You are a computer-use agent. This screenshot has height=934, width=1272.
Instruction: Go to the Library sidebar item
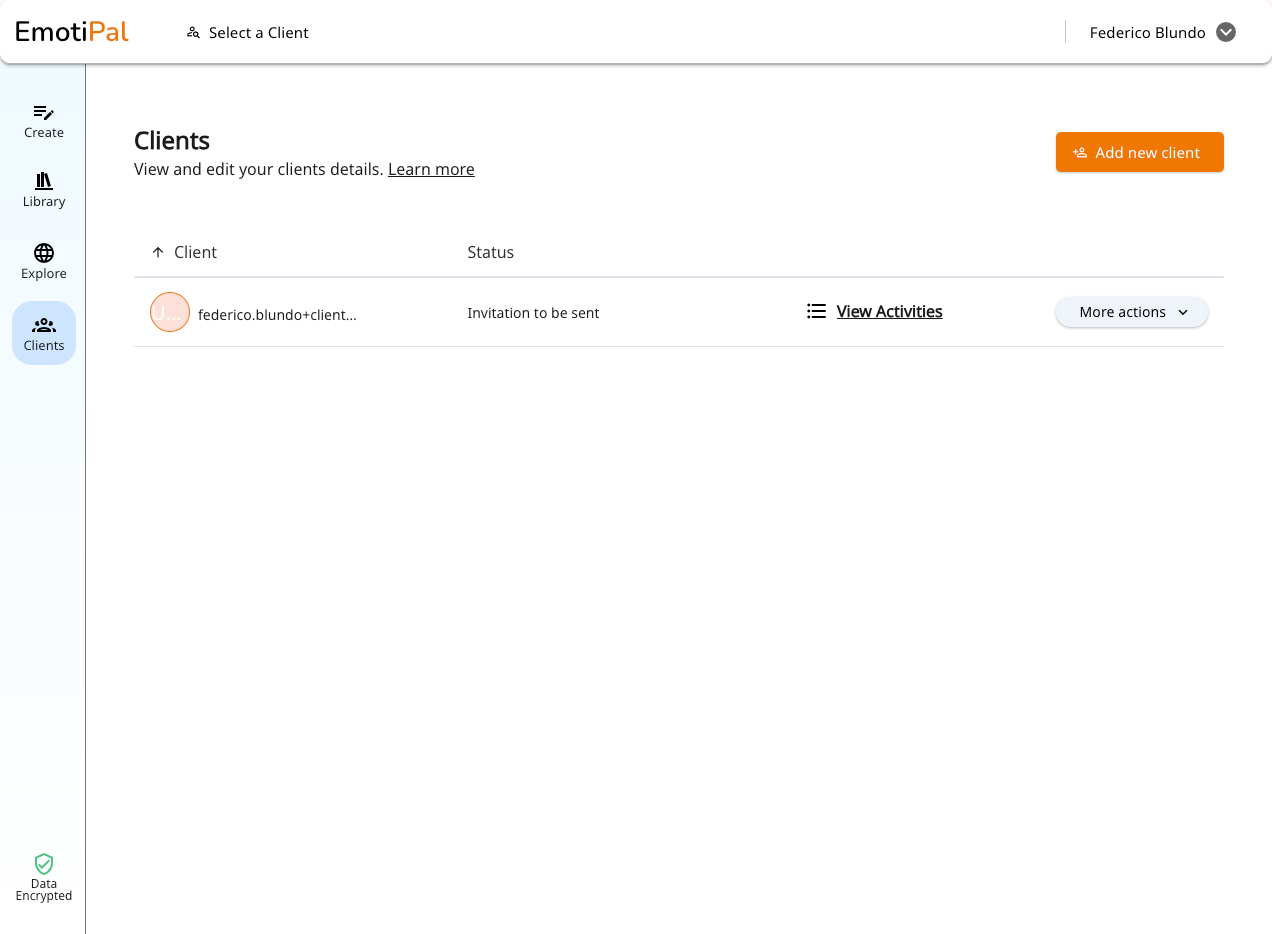44,190
